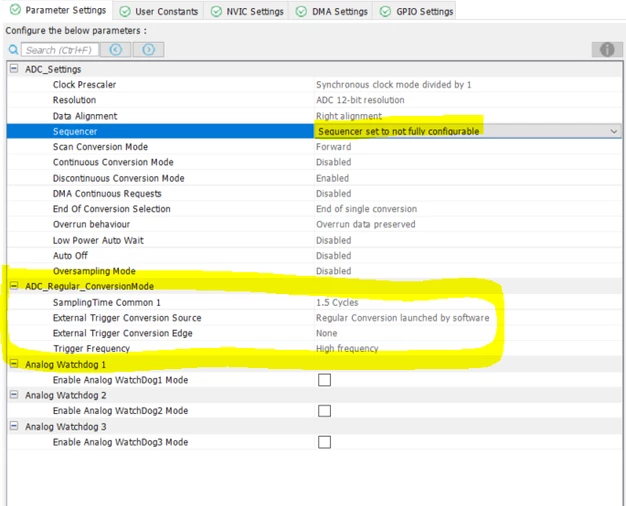Click DMA Settings green check icon
The image size is (626, 506).
pyautogui.click(x=301, y=12)
